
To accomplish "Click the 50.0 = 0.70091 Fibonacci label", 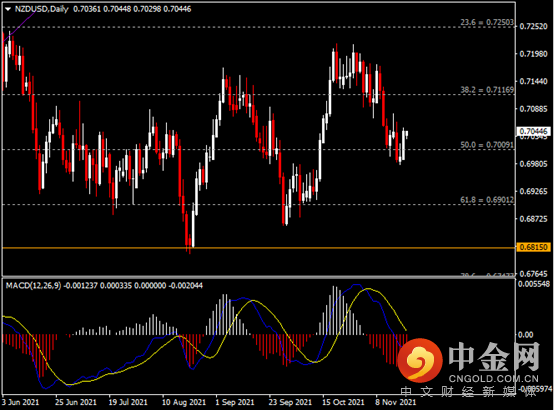I will coord(487,145).
